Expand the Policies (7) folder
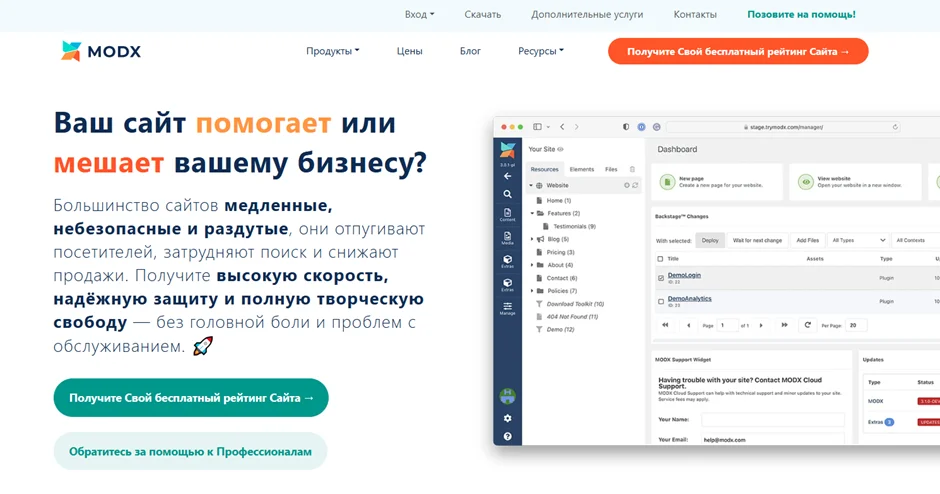This screenshot has width=940, height=494. click(532, 291)
